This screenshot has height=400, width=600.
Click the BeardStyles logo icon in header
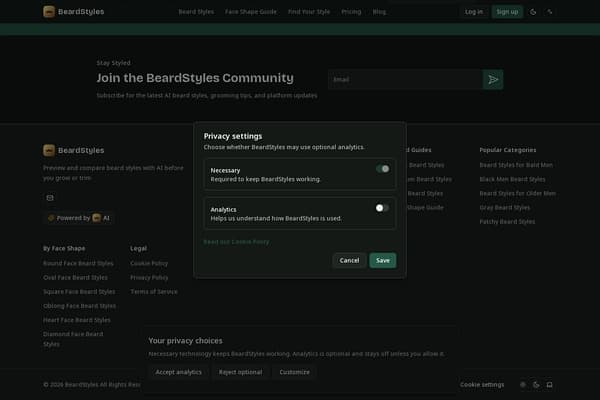coord(49,11)
